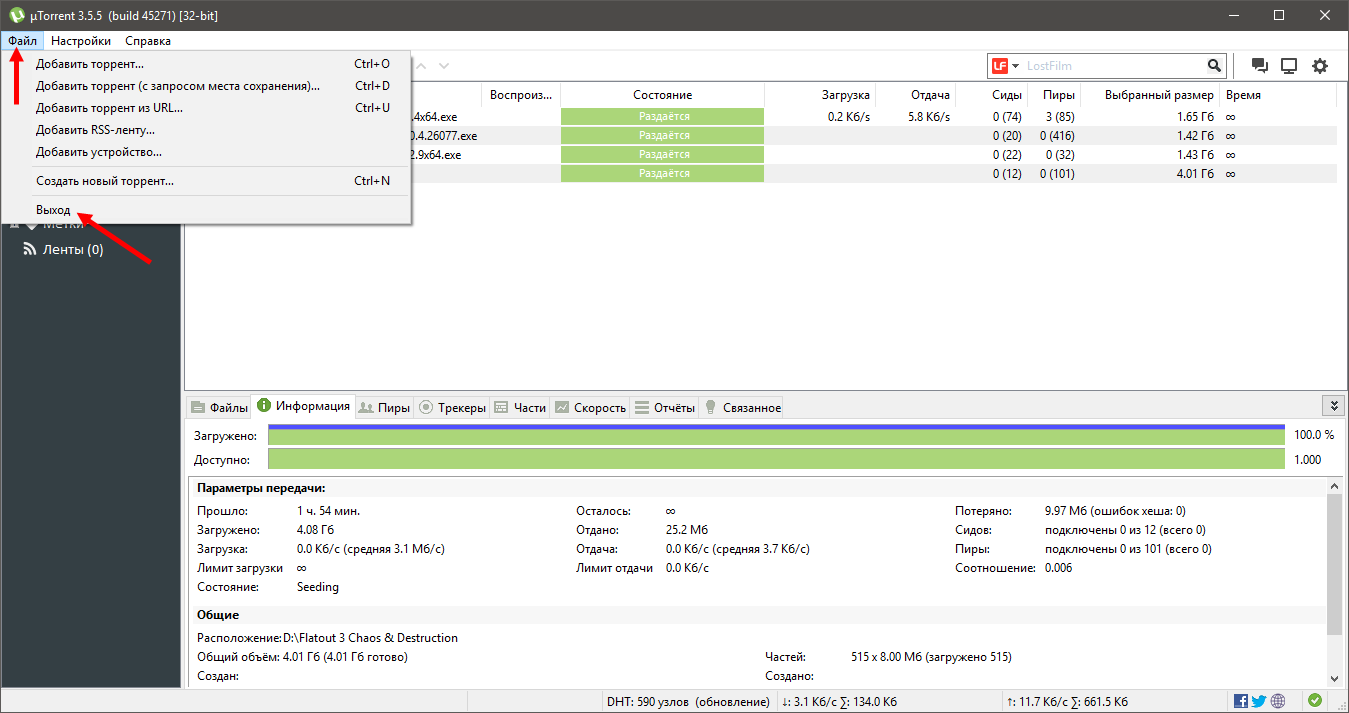Switch to the Файлы tab

click(219, 407)
